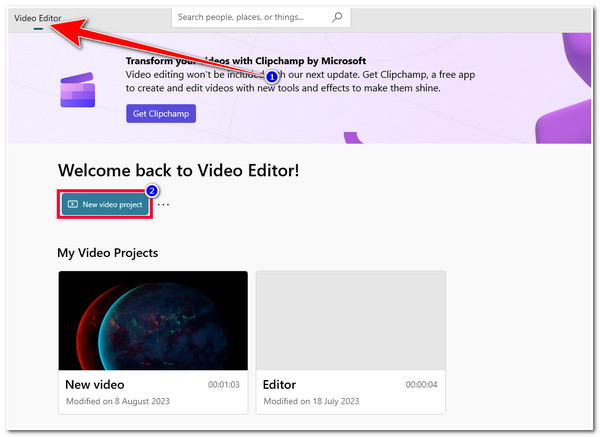
Task: Click the 'Editor' project title
Action: coord(279,384)
